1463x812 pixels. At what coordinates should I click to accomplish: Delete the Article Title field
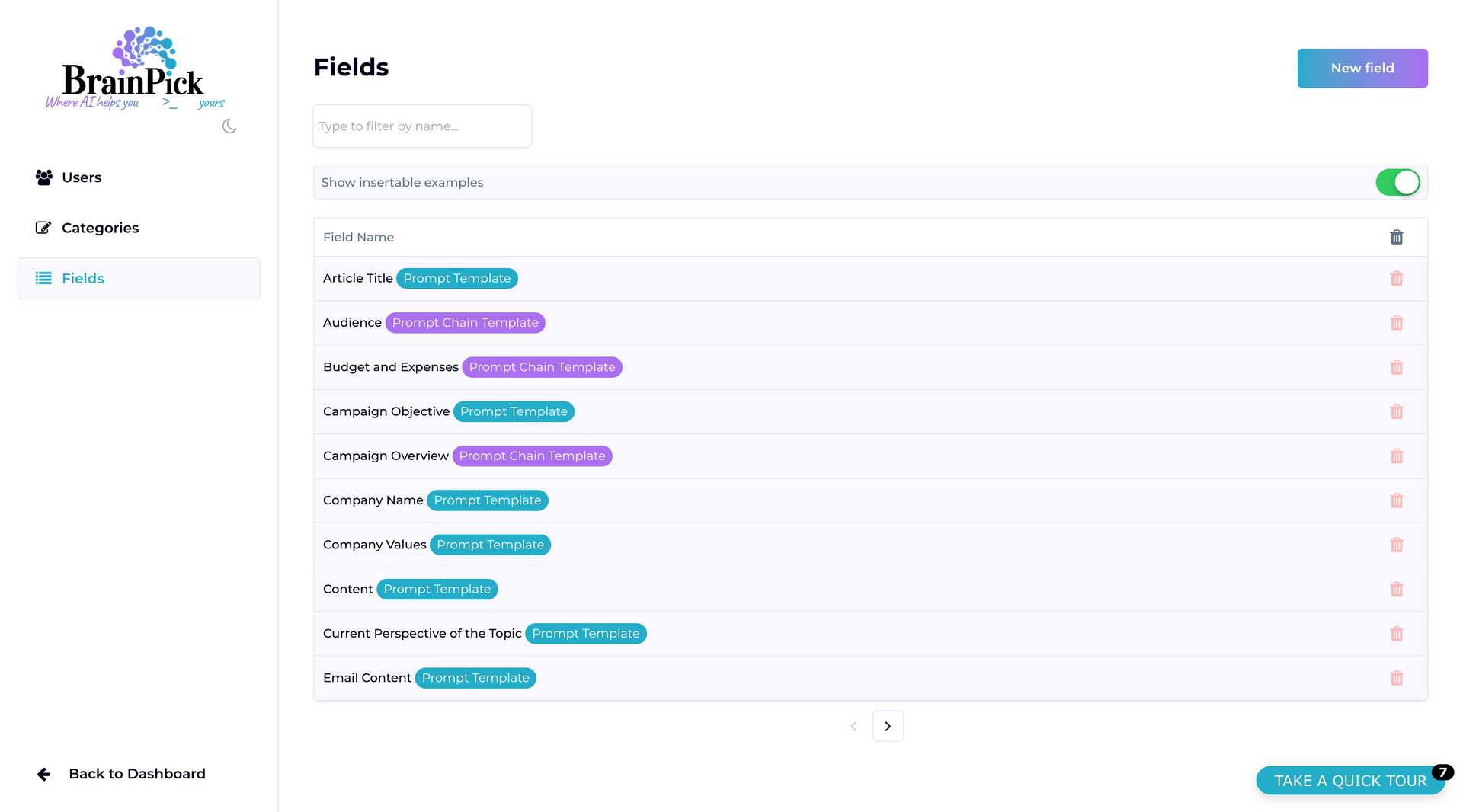pos(1396,279)
